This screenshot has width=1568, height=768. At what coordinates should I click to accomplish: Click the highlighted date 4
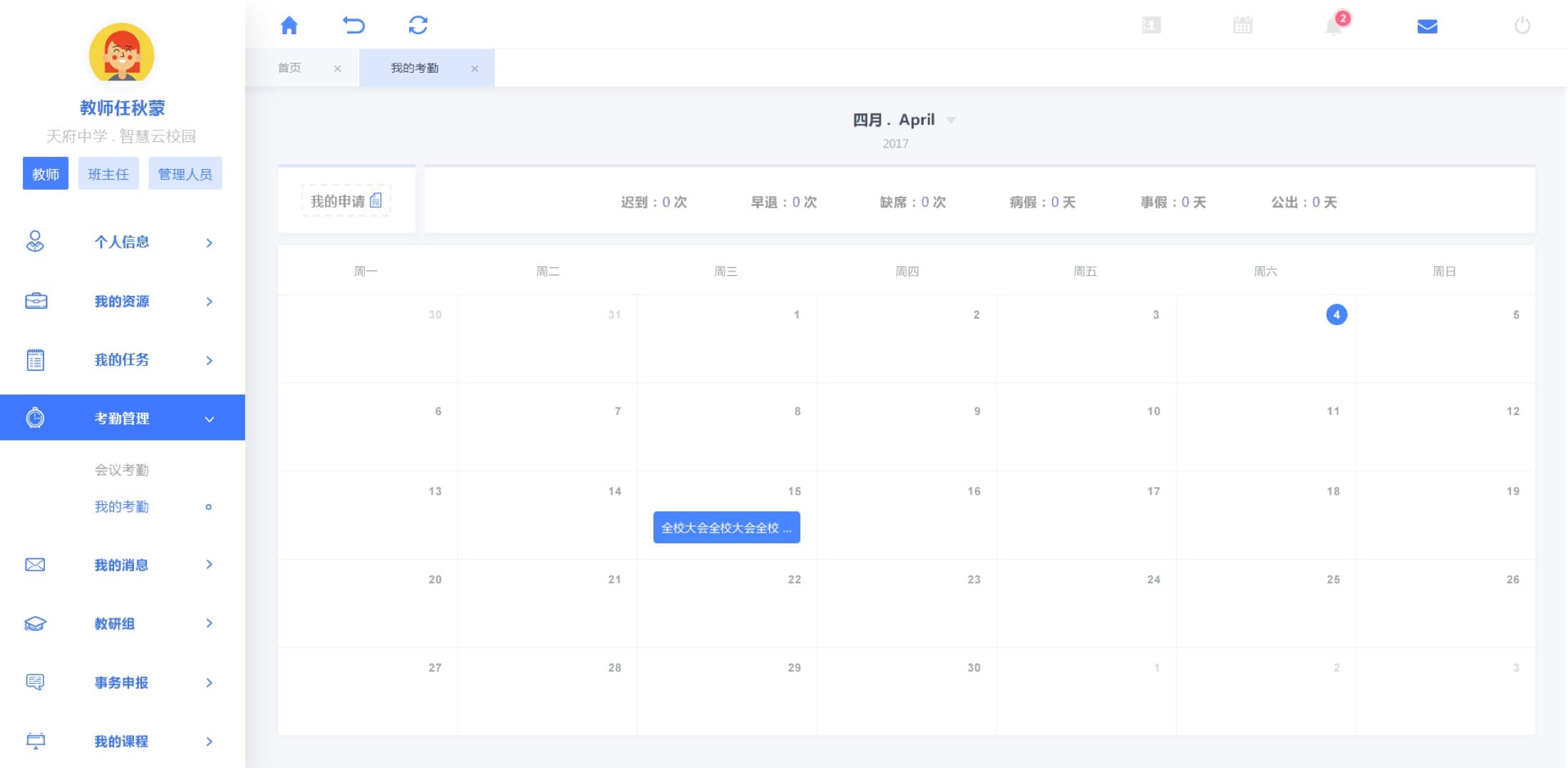tap(1336, 314)
